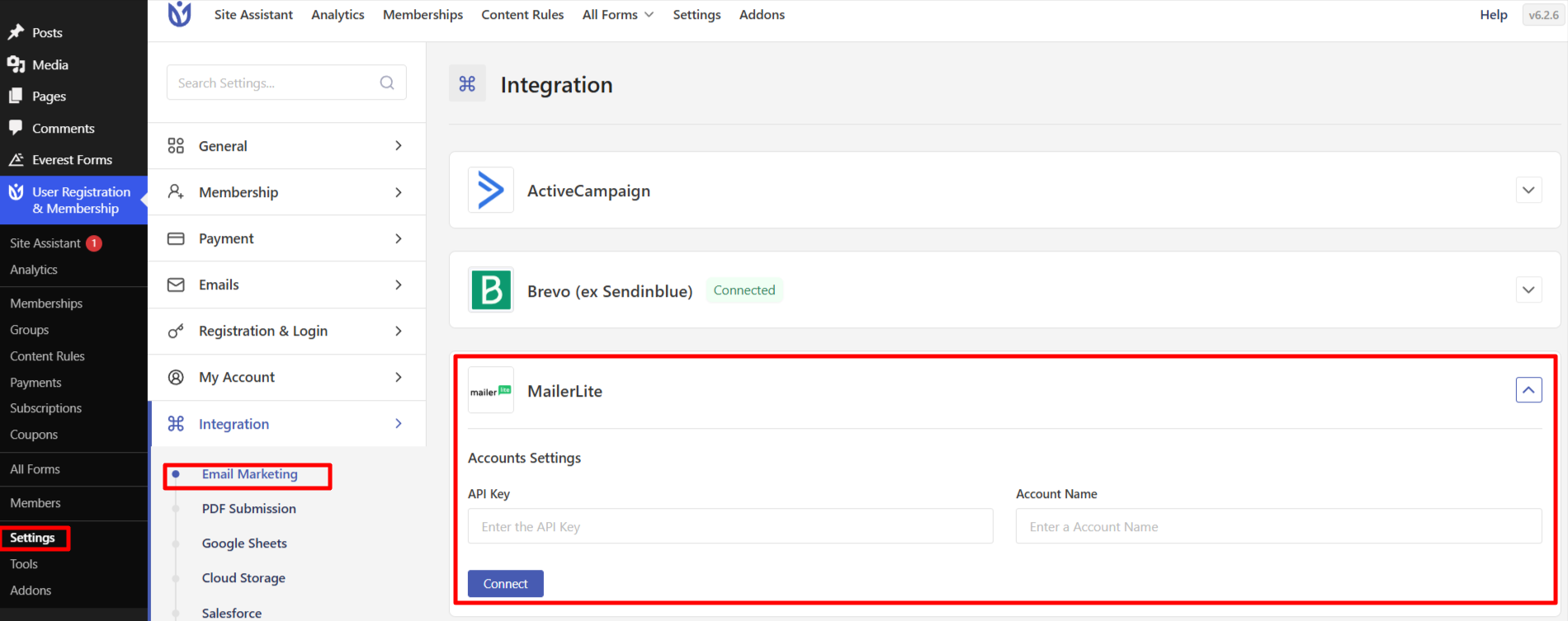Open Content Rules in top navigation
1568x621 pixels.
[x=522, y=15]
